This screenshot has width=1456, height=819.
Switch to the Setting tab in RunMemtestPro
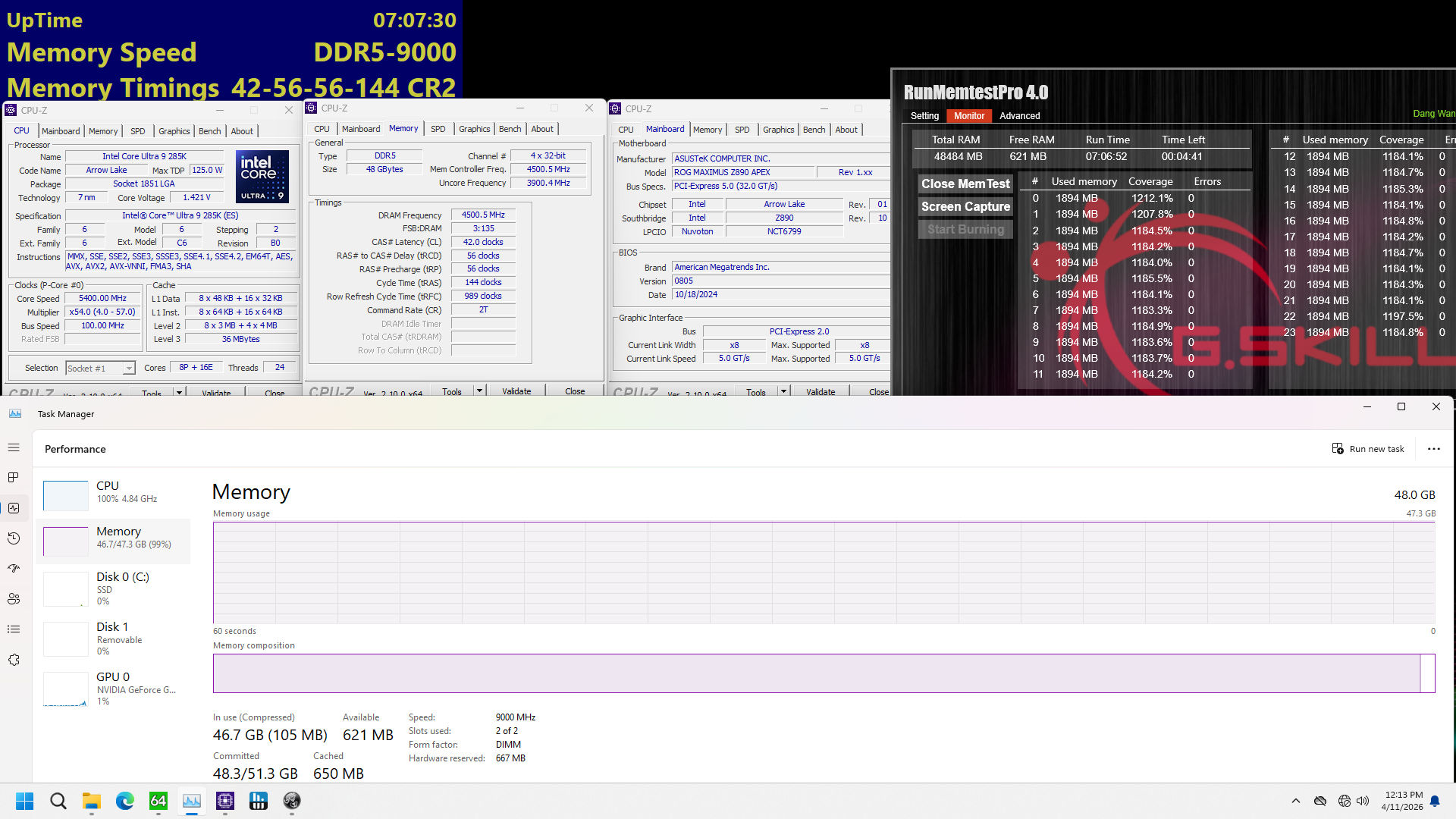coord(924,115)
